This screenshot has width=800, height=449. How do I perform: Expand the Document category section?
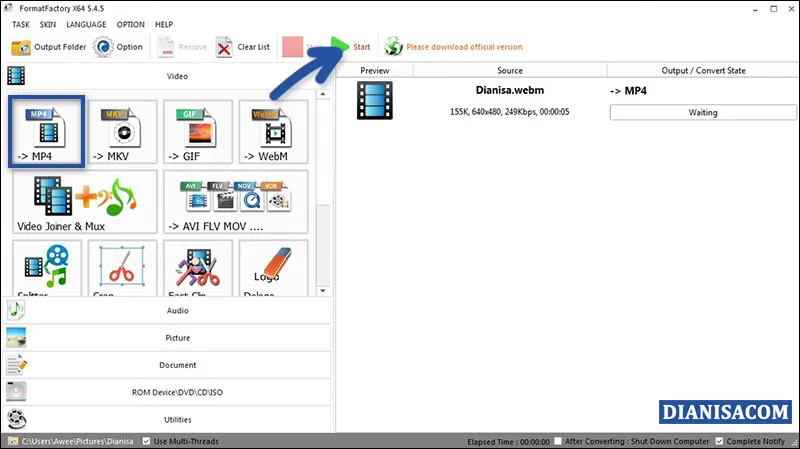point(167,365)
